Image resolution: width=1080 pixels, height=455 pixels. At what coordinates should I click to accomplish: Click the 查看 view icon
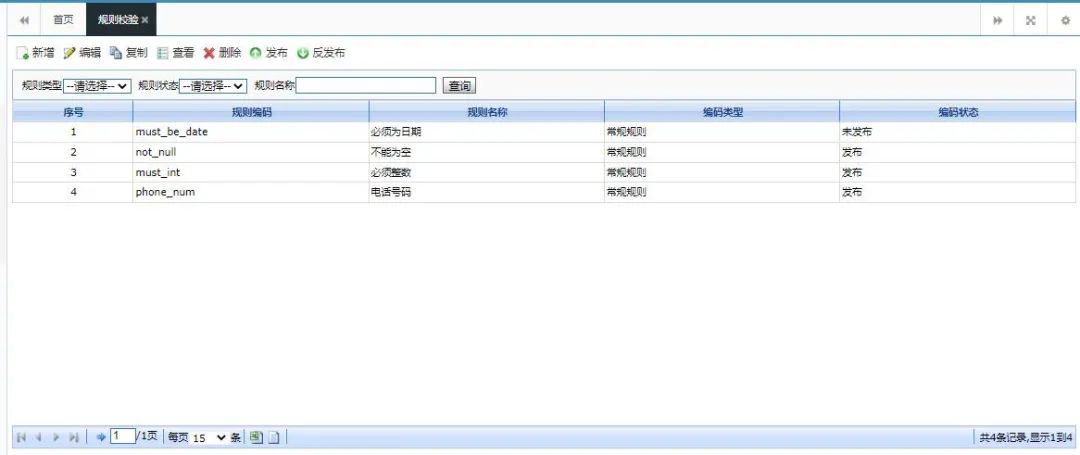(x=163, y=53)
